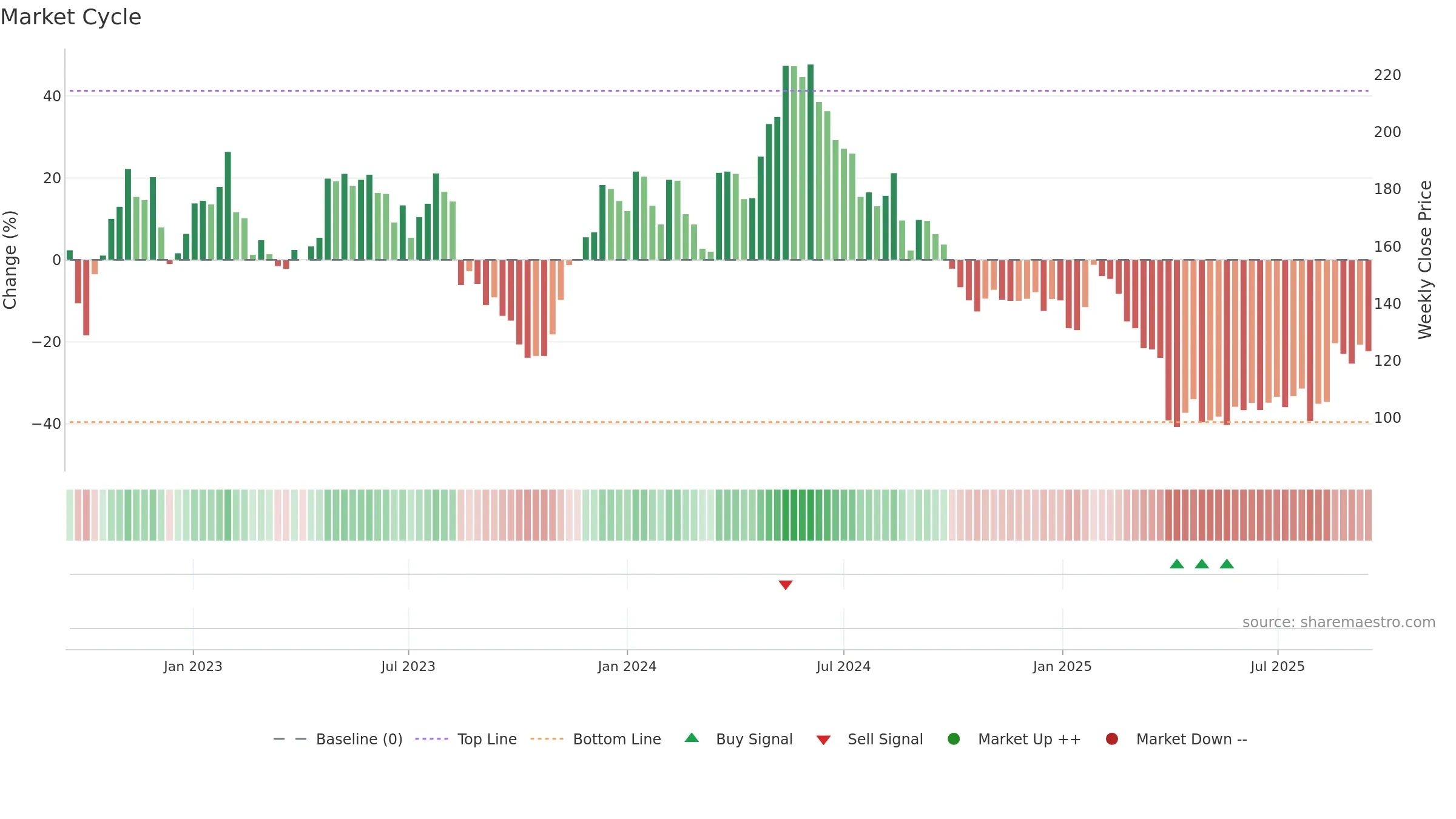
Task: Click the 100 price axis tick
Action: click(1387, 418)
